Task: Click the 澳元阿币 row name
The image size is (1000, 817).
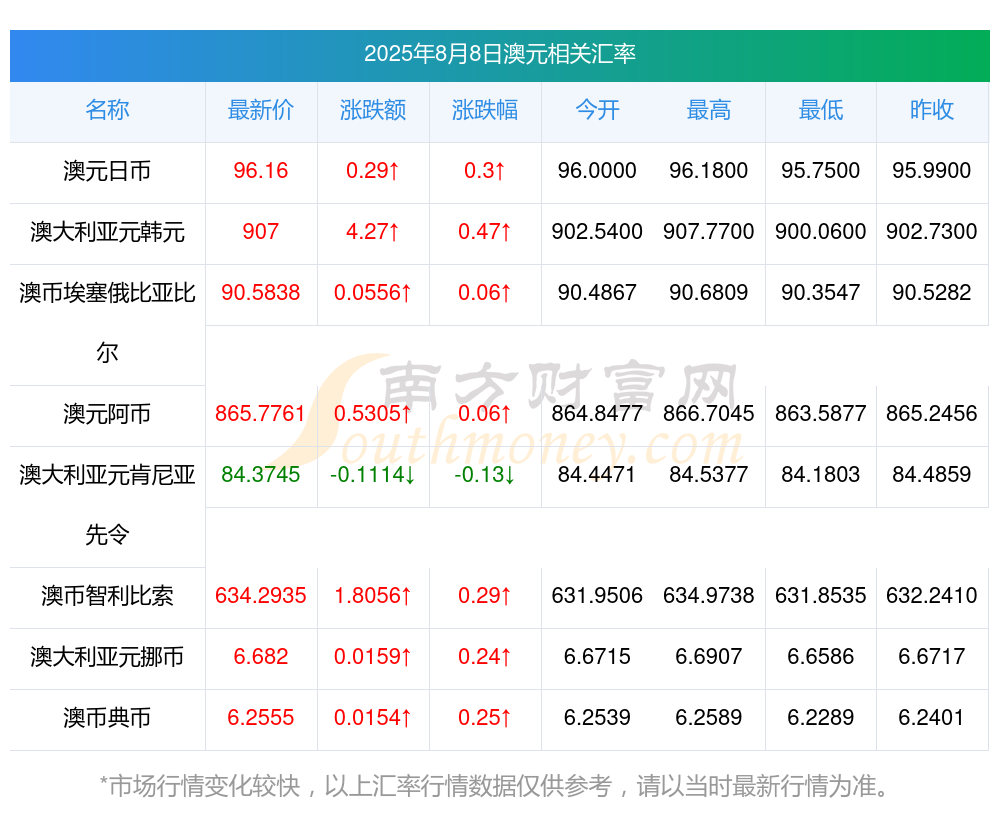Action: [x=107, y=414]
